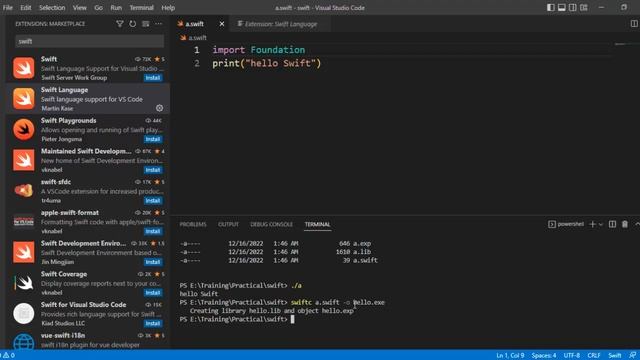Click line number 2 in editor gutter
Image resolution: width=640 pixels, height=360 pixels.
point(197,63)
